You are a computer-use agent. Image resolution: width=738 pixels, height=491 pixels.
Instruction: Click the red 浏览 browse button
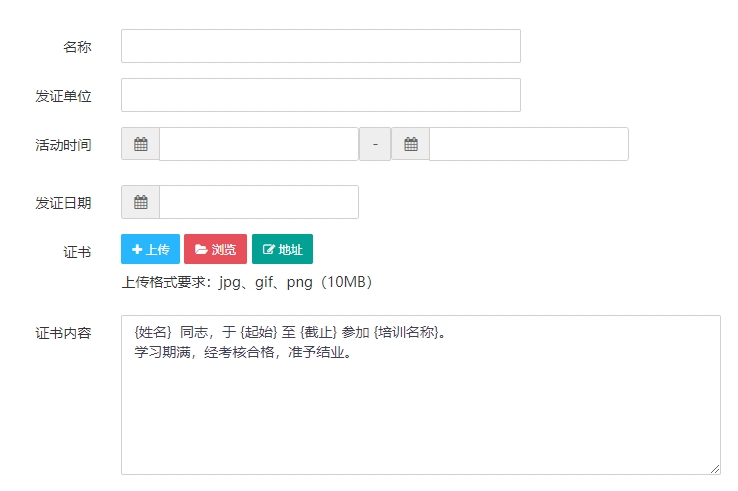click(215, 249)
